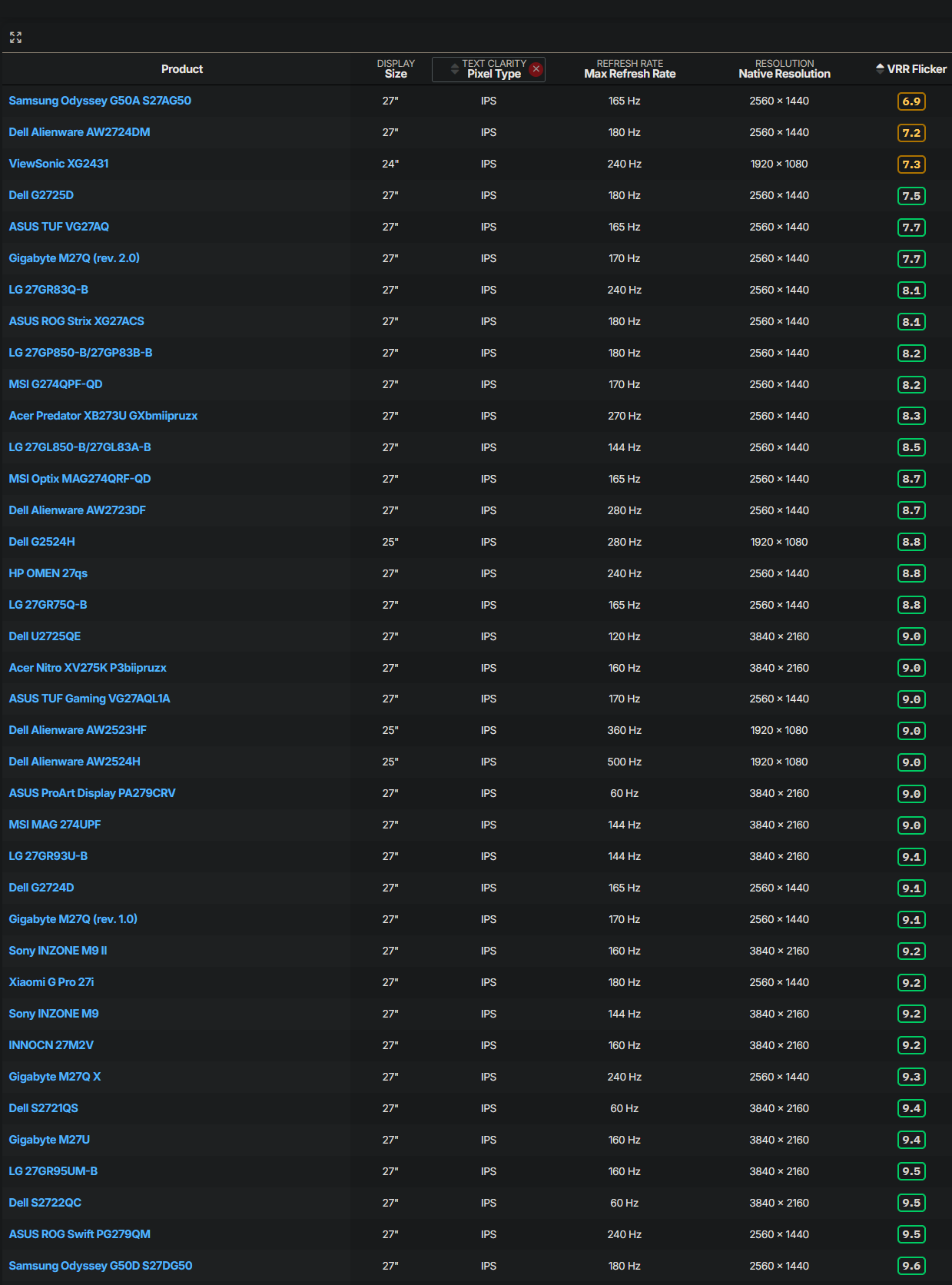Sort by Pixel Type using sort arrows
952x1285 pixels.
(455, 69)
